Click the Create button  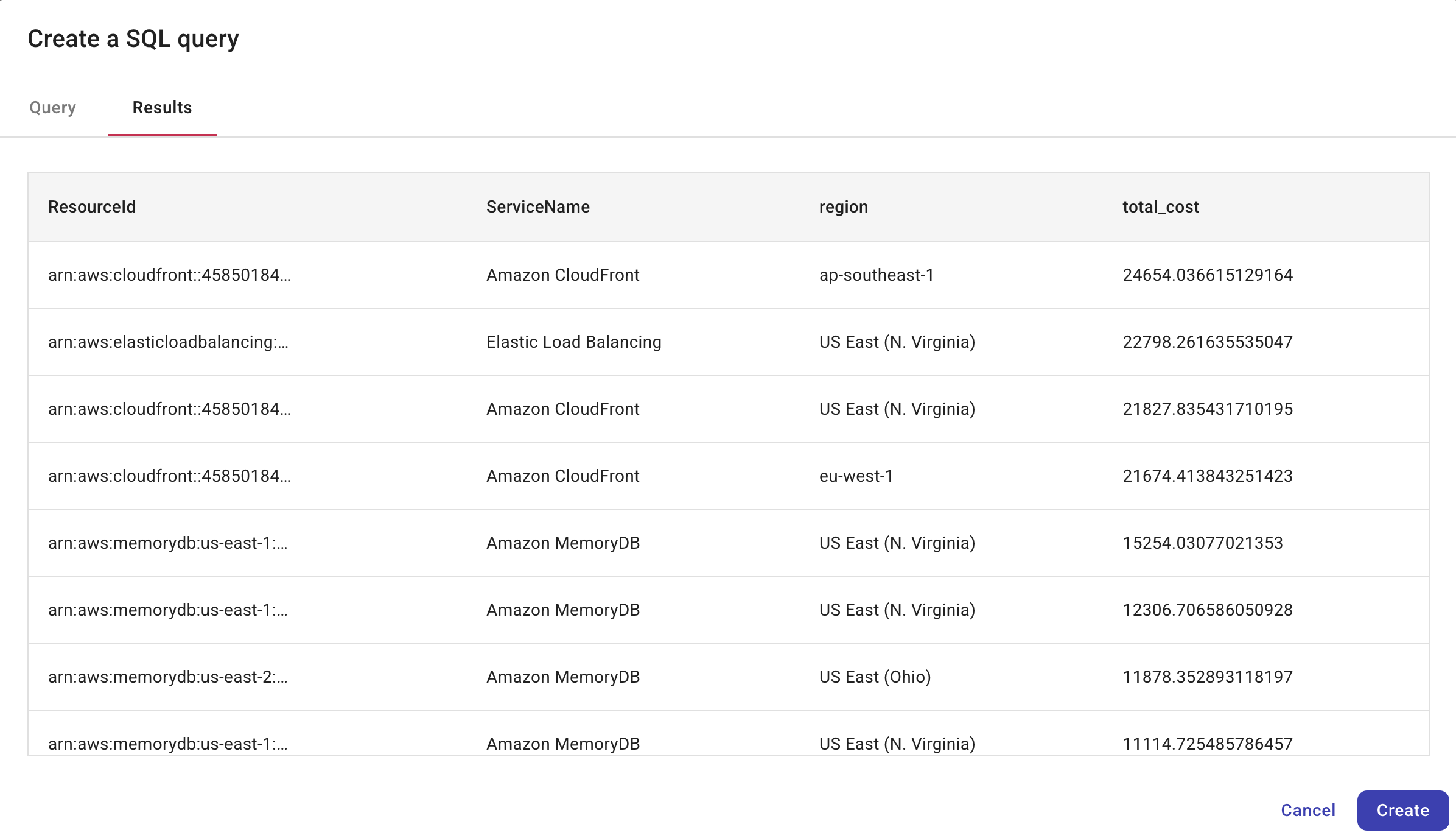(x=1402, y=810)
